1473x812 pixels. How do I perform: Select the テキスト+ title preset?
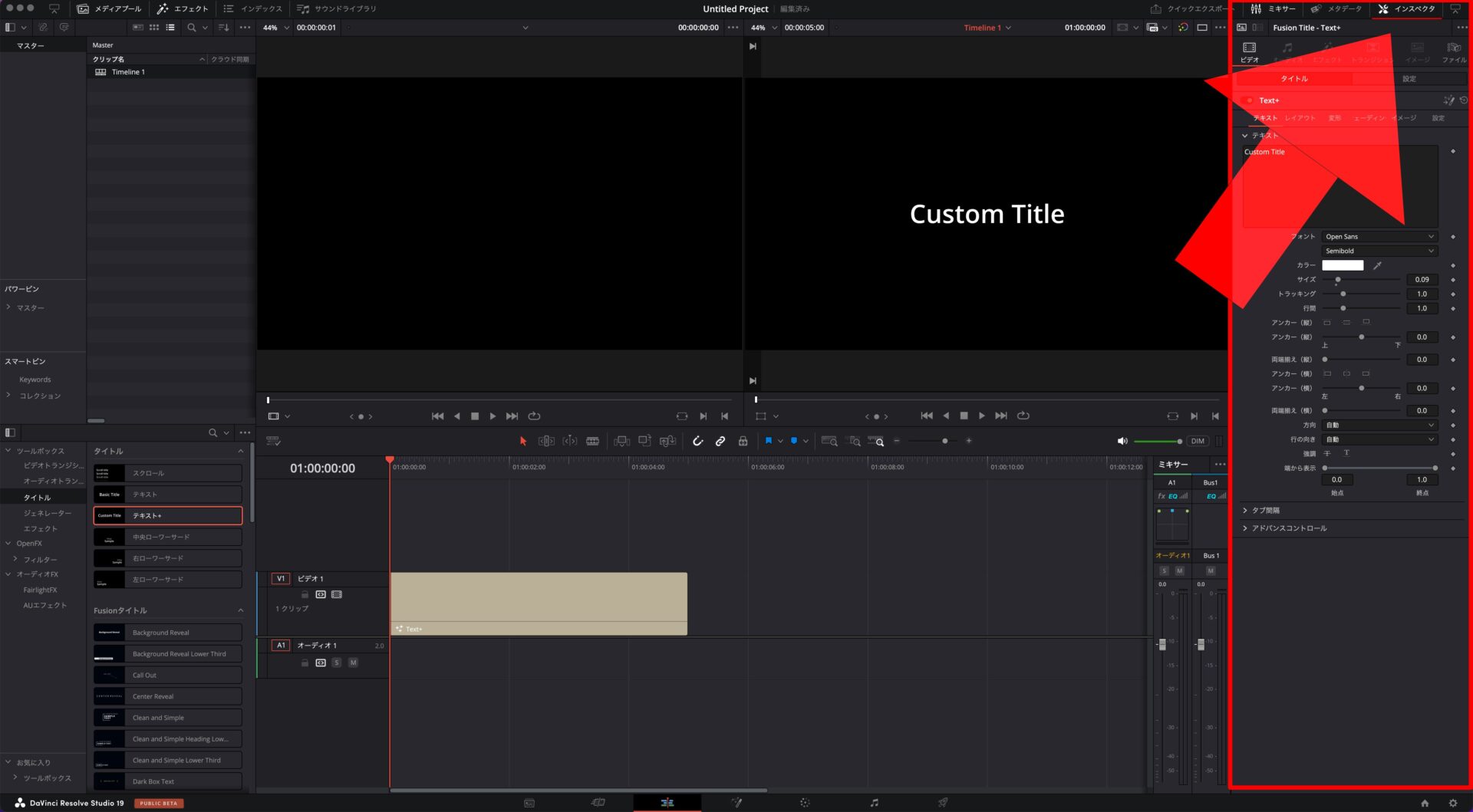click(x=168, y=516)
